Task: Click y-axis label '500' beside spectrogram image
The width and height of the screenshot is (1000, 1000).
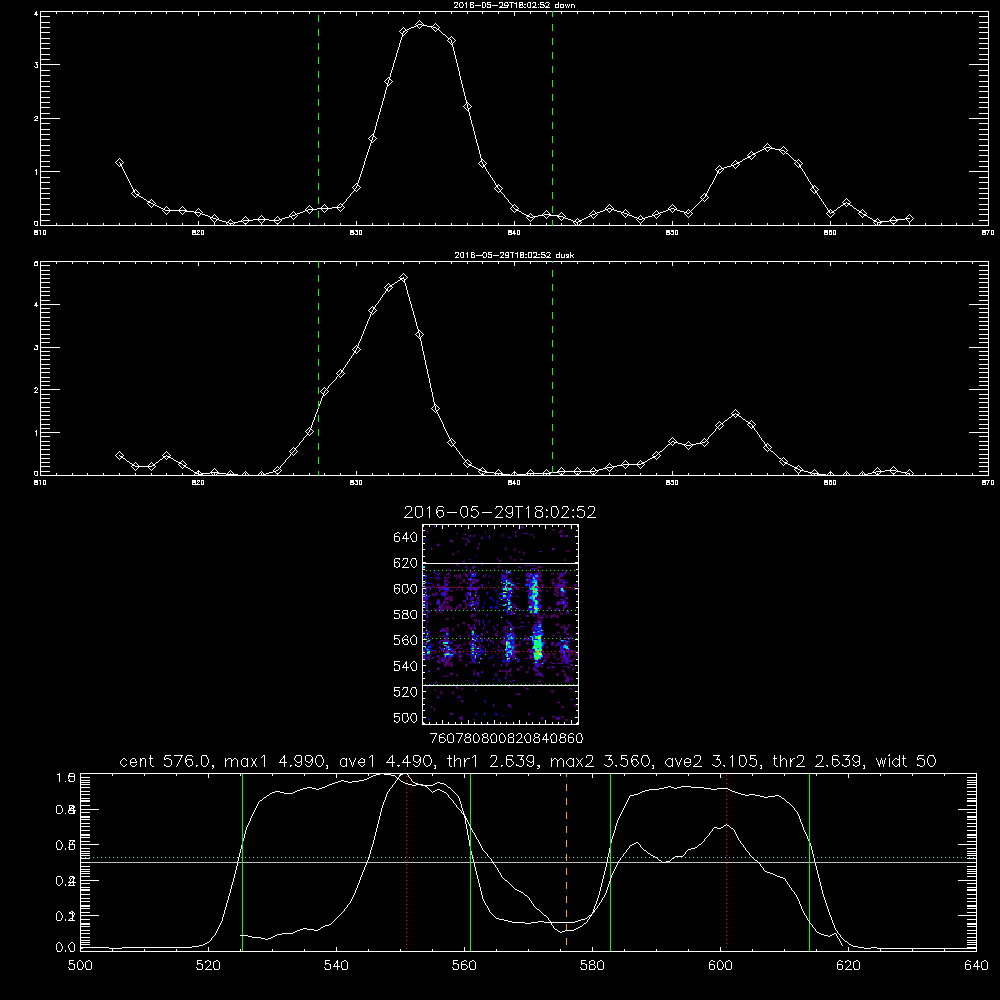Action: 406,717
